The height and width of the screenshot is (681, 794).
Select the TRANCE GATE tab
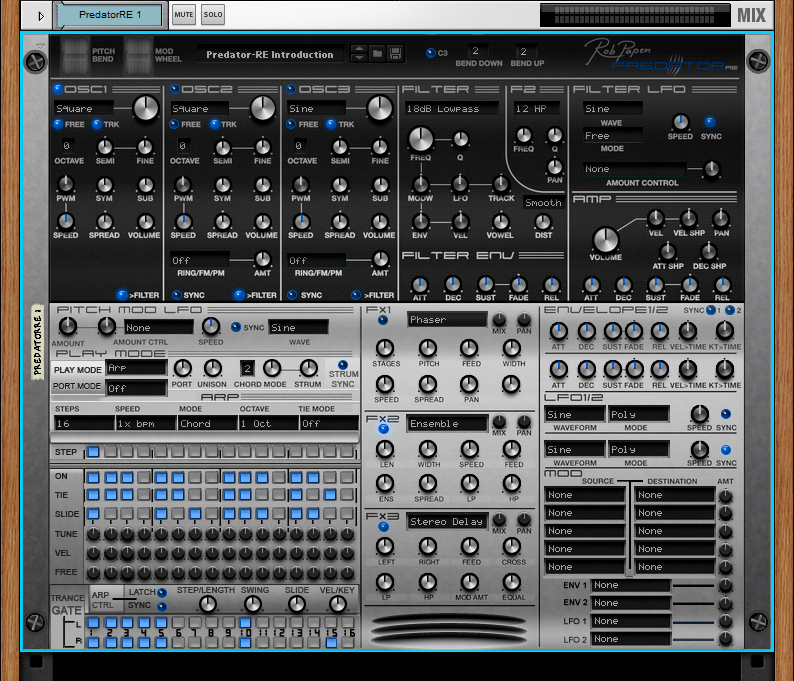pyautogui.click(x=67, y=605)
